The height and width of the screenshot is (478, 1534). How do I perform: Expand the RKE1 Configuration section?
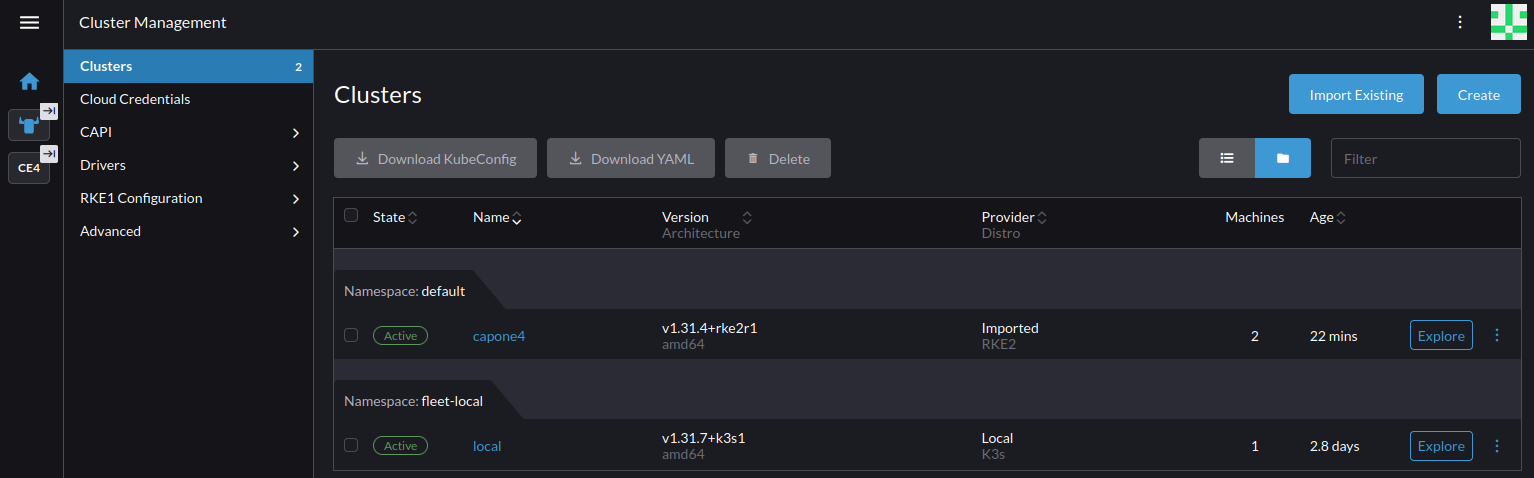click(188, 198)
